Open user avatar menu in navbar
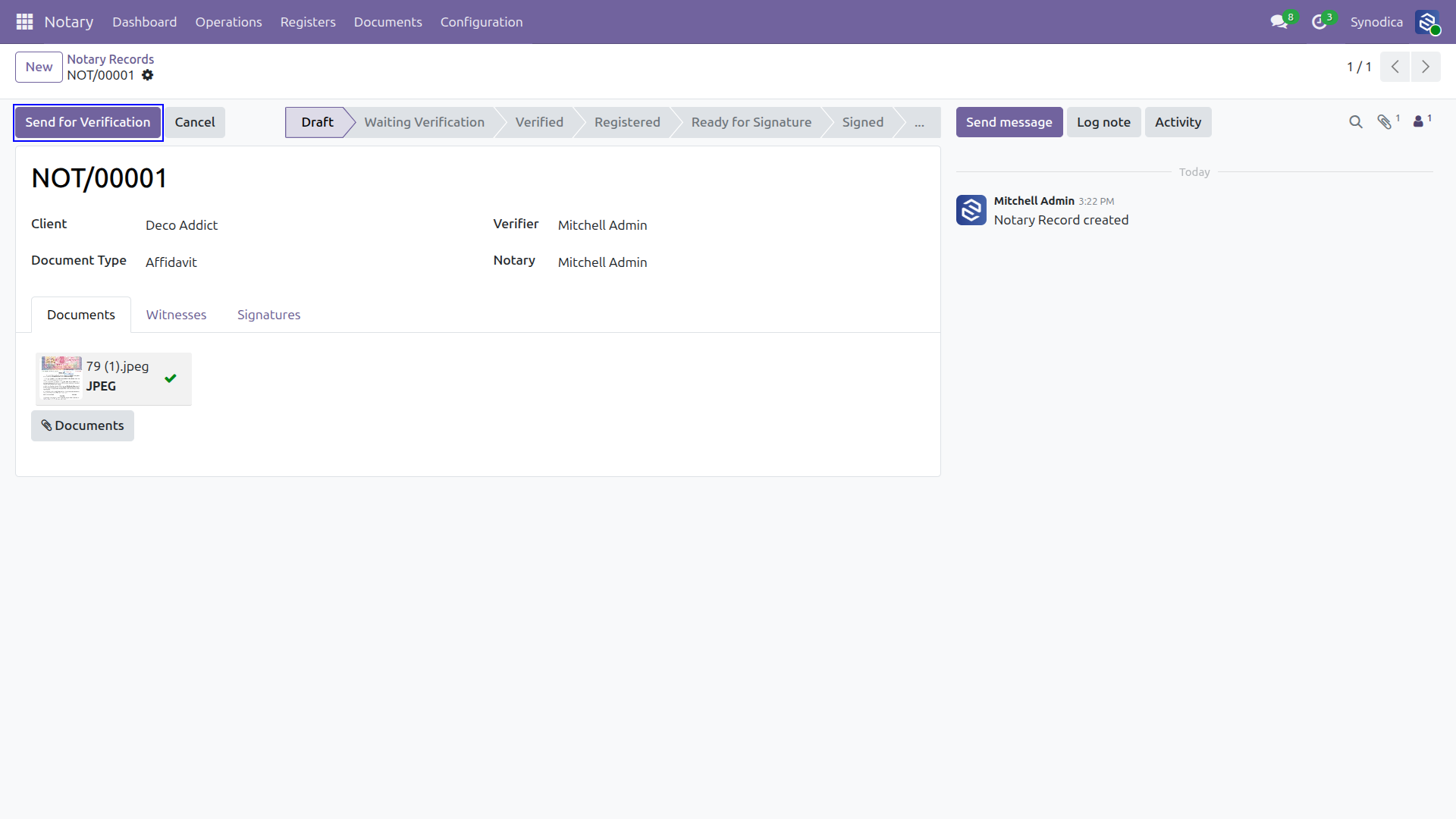 (1428, 22)
